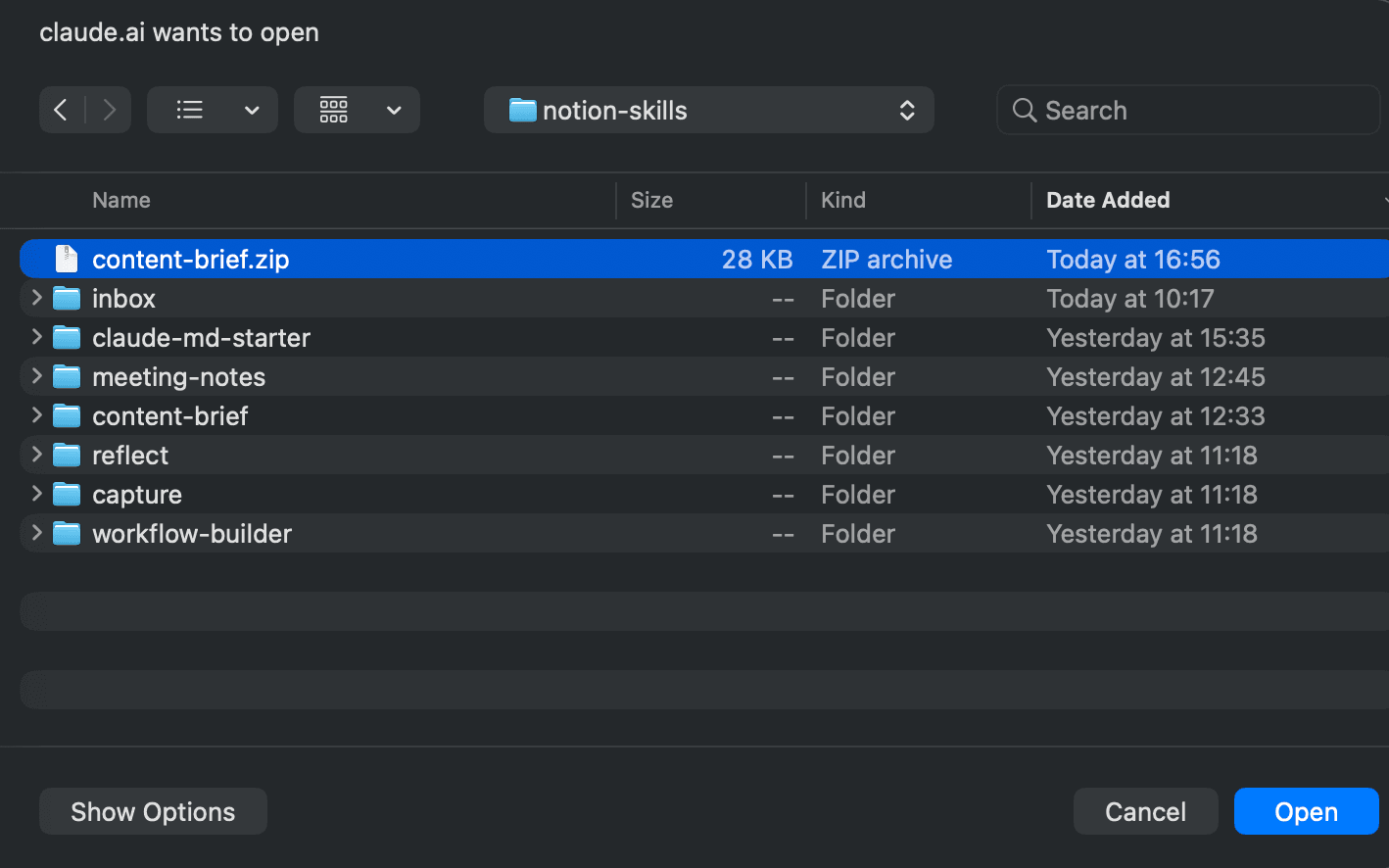Sort by the Date Added column
The image size is (1389, 868).
(x=1108, y=200)
